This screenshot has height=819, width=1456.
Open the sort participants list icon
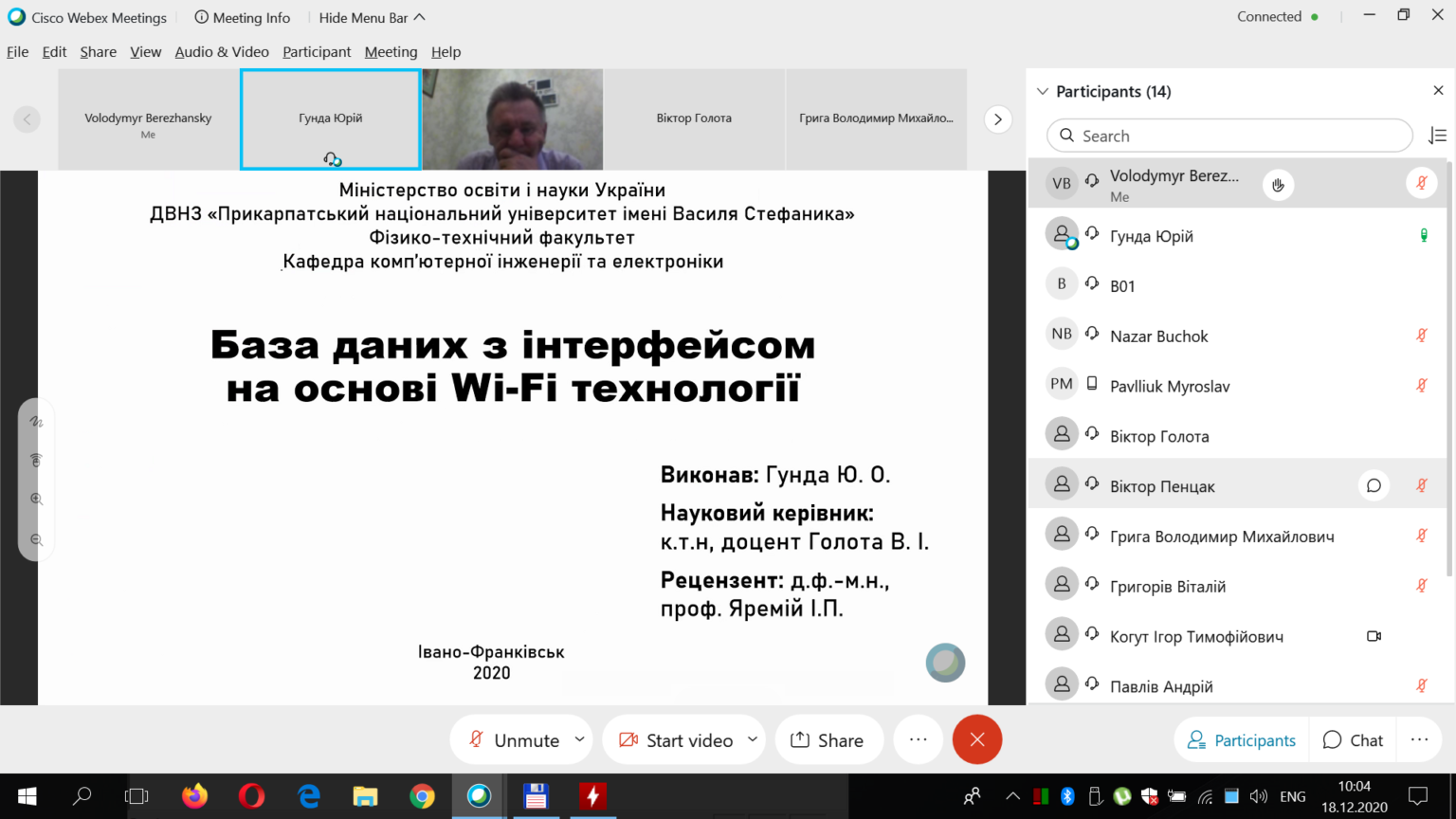tap(1437, 136)
